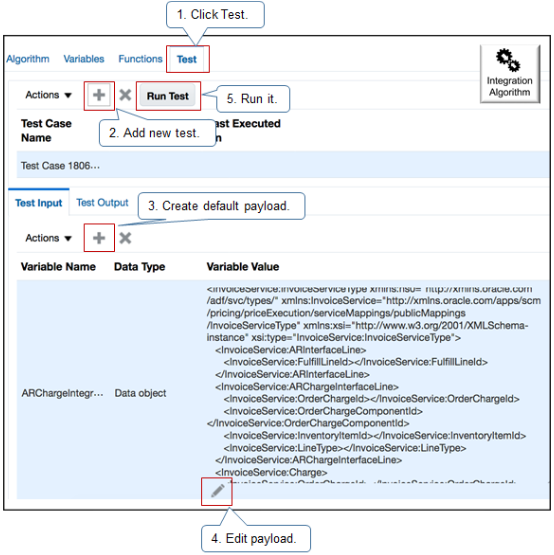The width and height of the screenshot is (554, 555).
Task: Click the InvoiceService:InventoryItemId payload line
Action: point(375,435)
